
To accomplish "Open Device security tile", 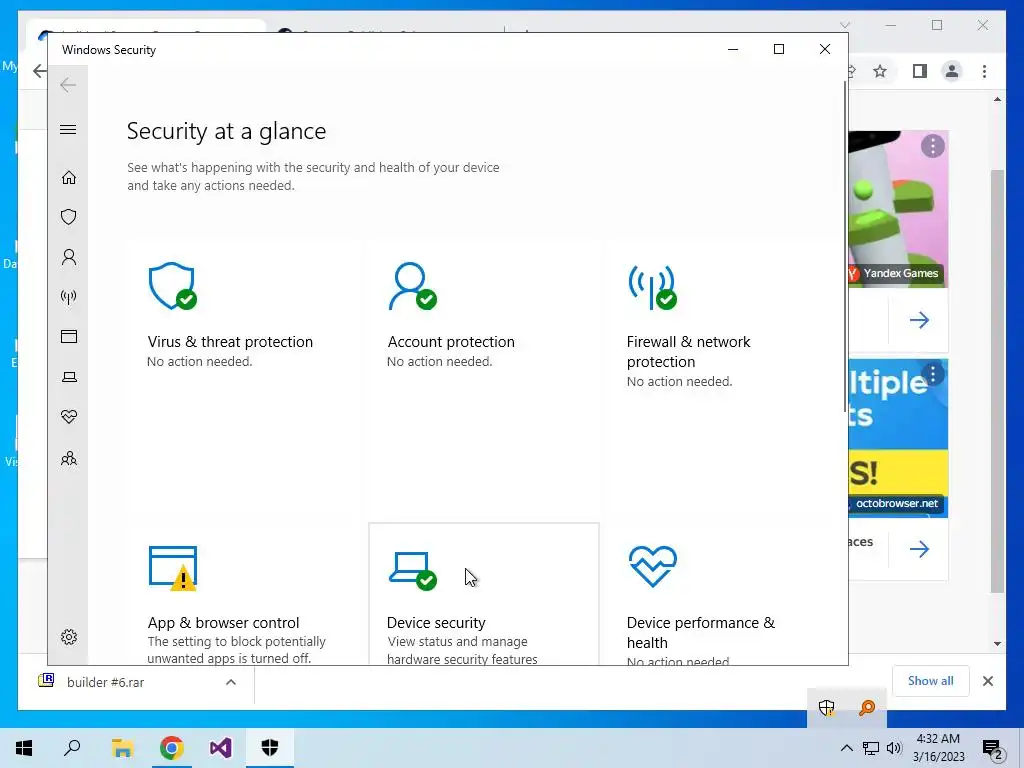I will [x=483, y=594].
